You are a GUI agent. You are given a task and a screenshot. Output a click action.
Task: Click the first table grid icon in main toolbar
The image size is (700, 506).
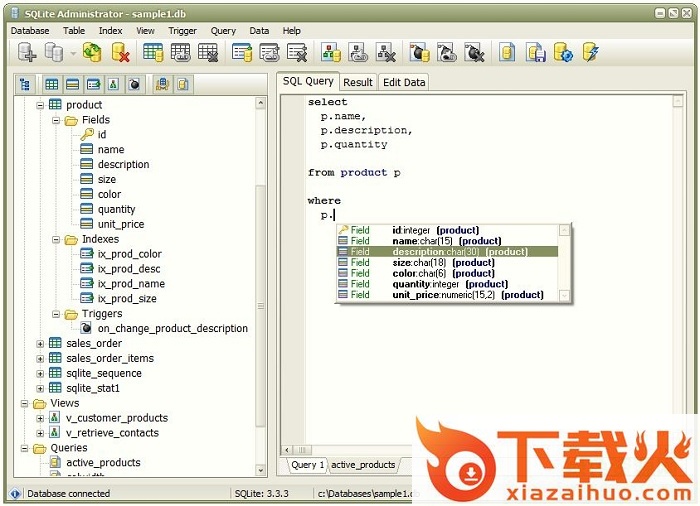point(154,53)
